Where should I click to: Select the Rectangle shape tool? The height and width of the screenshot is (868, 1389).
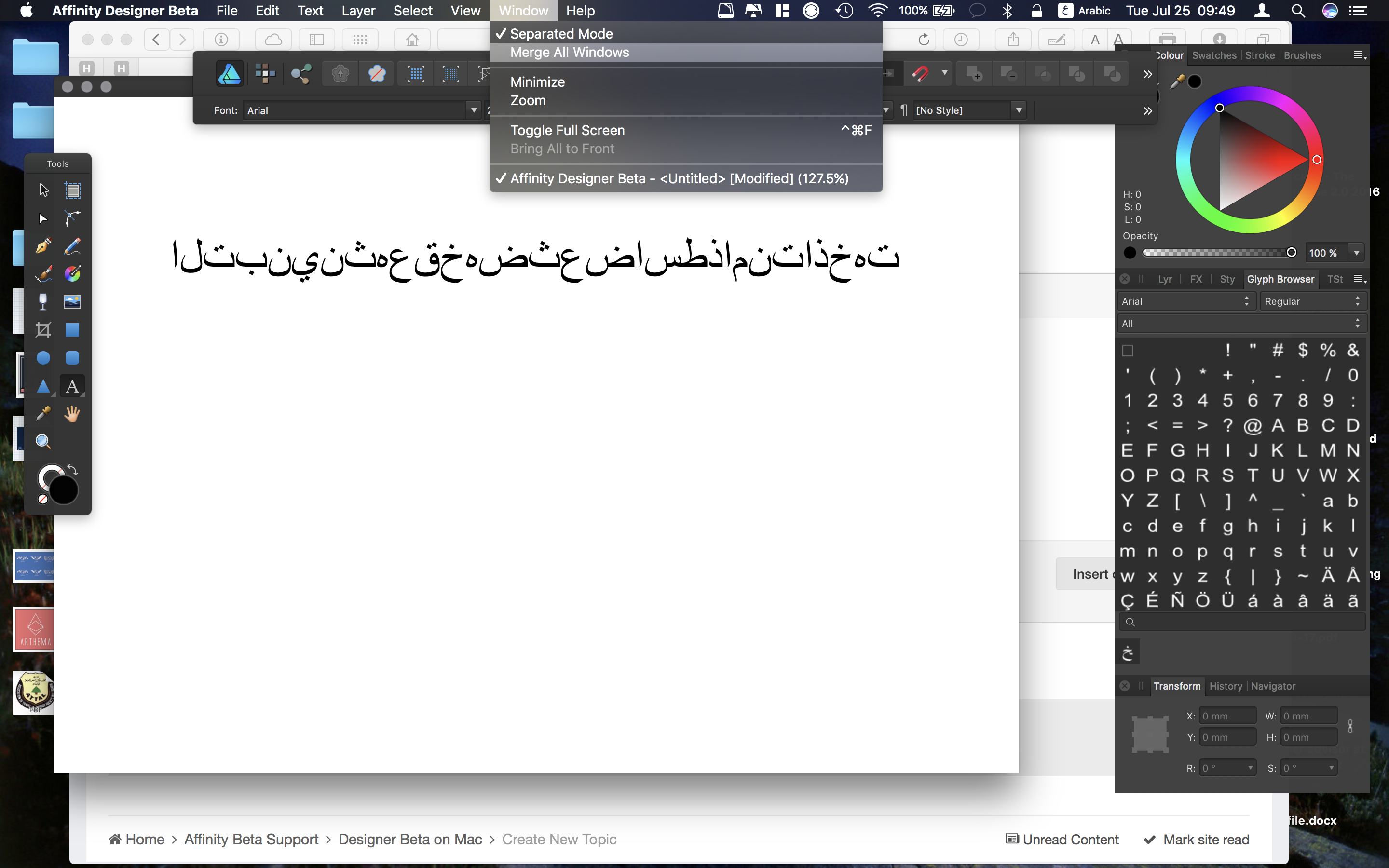(x=72, y=330)
